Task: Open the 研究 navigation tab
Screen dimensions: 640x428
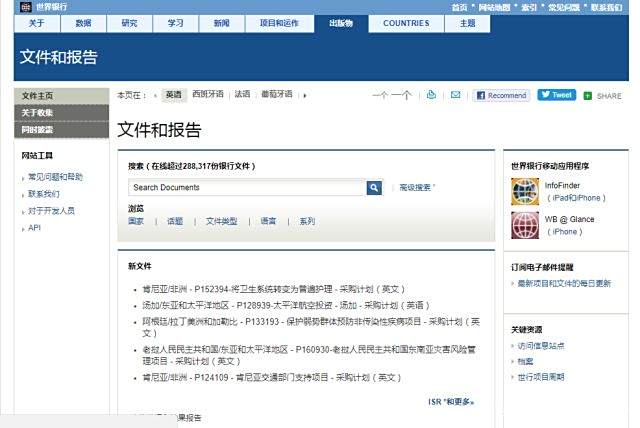Action: tap(129, 23)
